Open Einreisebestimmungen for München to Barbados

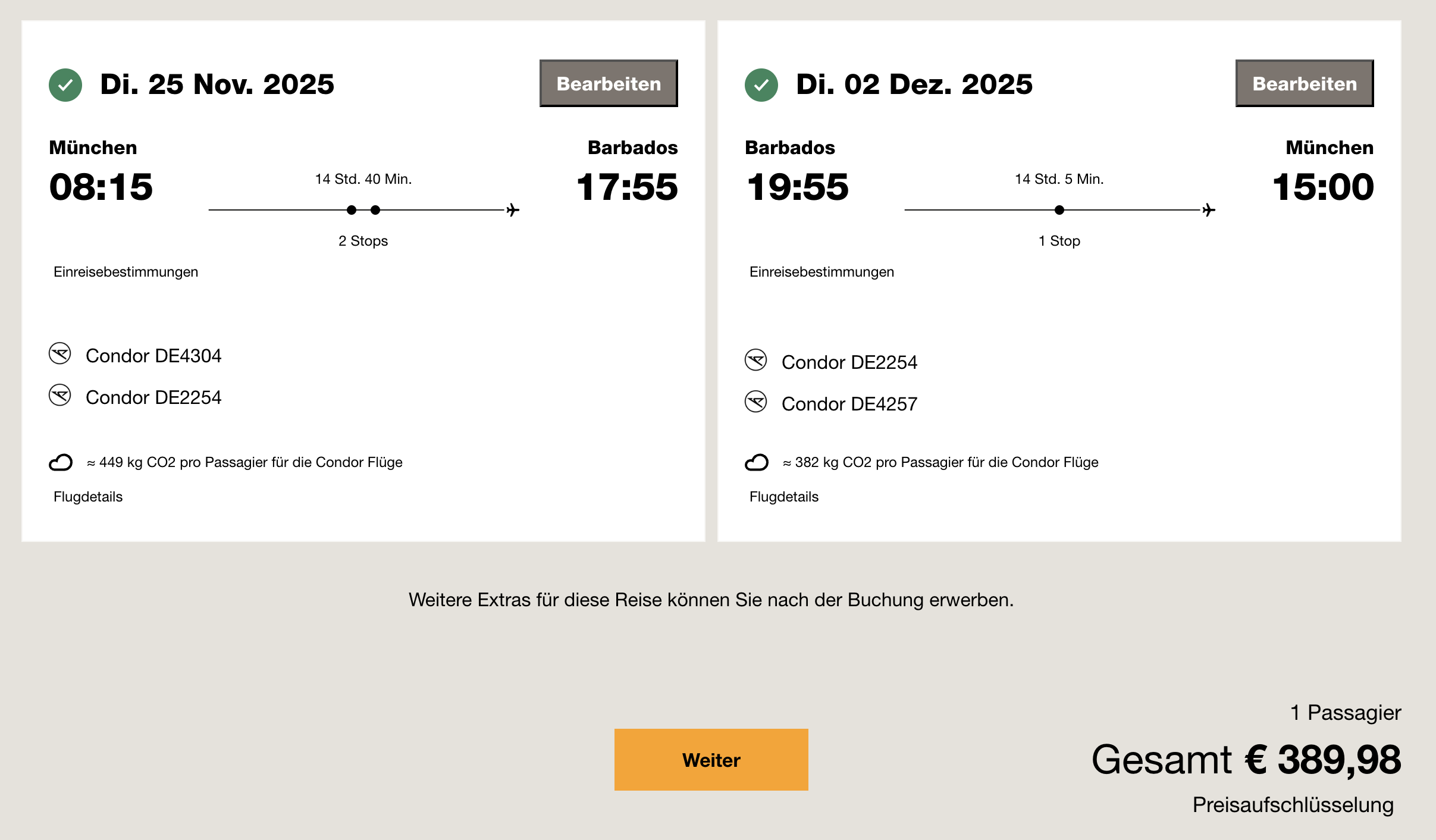pos(126,272)
